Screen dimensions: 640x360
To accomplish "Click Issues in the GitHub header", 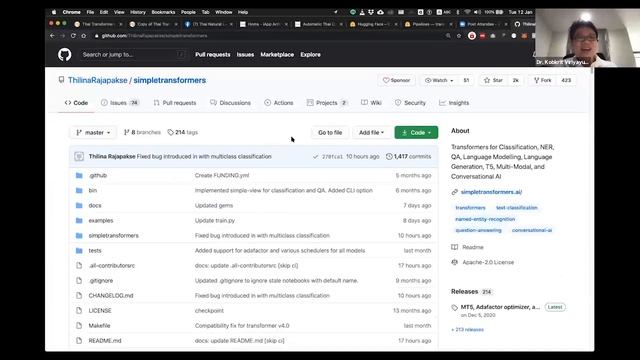I will coord(245,55).
